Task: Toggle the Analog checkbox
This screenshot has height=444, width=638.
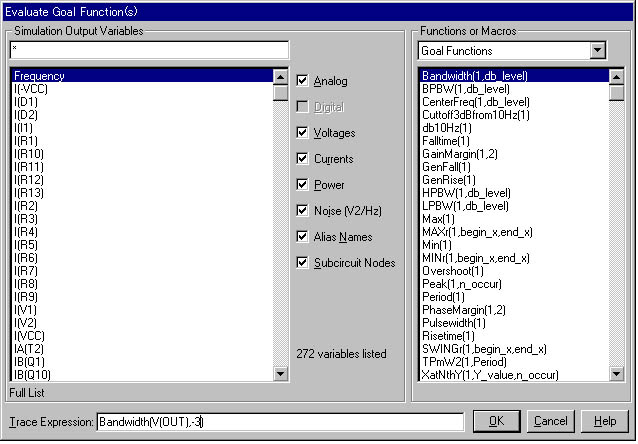Action: 303,81
